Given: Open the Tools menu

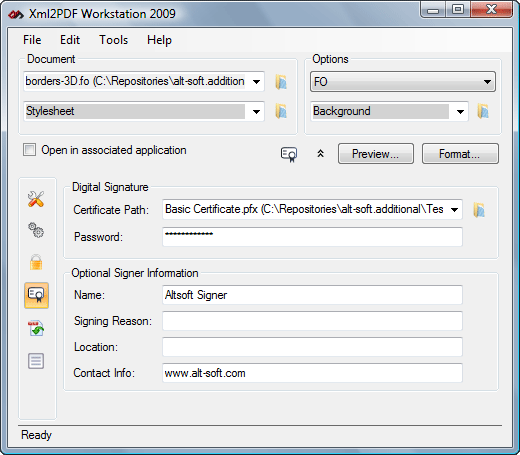Looking at the screenshot, I should point(113,40).
